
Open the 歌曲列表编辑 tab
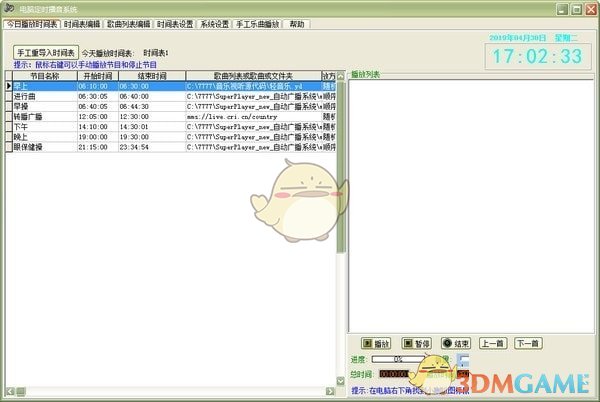(157, 23)
